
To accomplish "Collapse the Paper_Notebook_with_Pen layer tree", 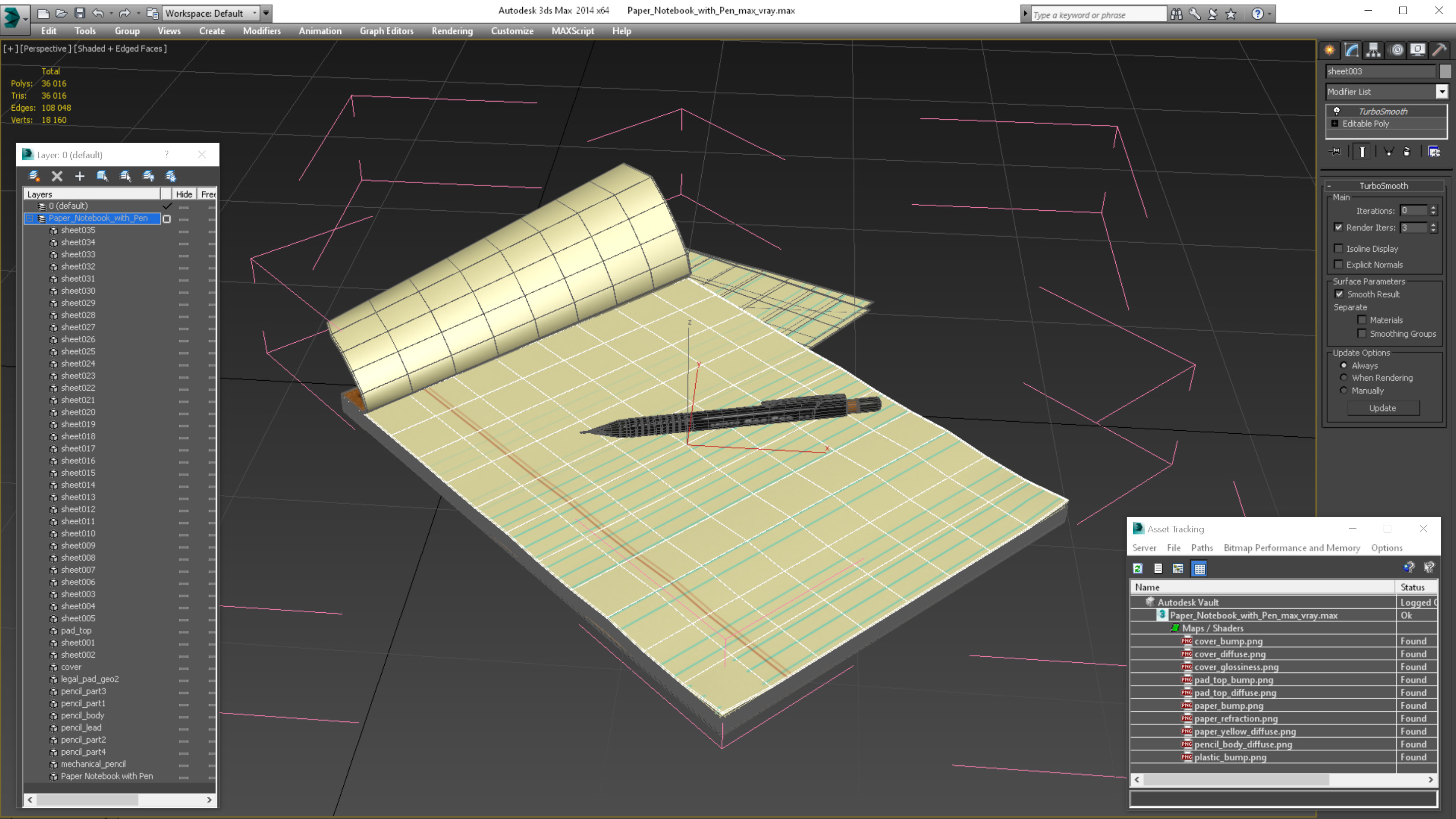I will [29, 218].
